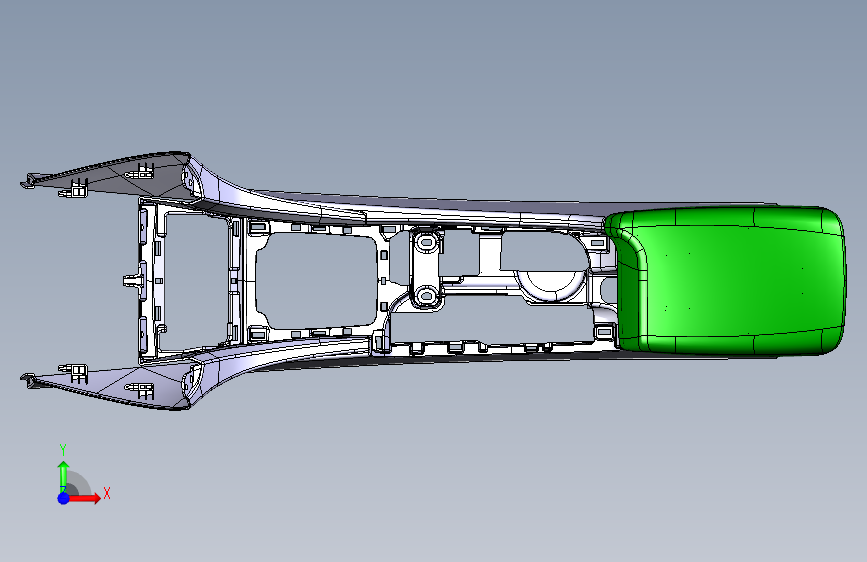Viewport: 867px width, 562px height.
Task: Click the red X axis arrow of the triad
Action: (84, 498)
